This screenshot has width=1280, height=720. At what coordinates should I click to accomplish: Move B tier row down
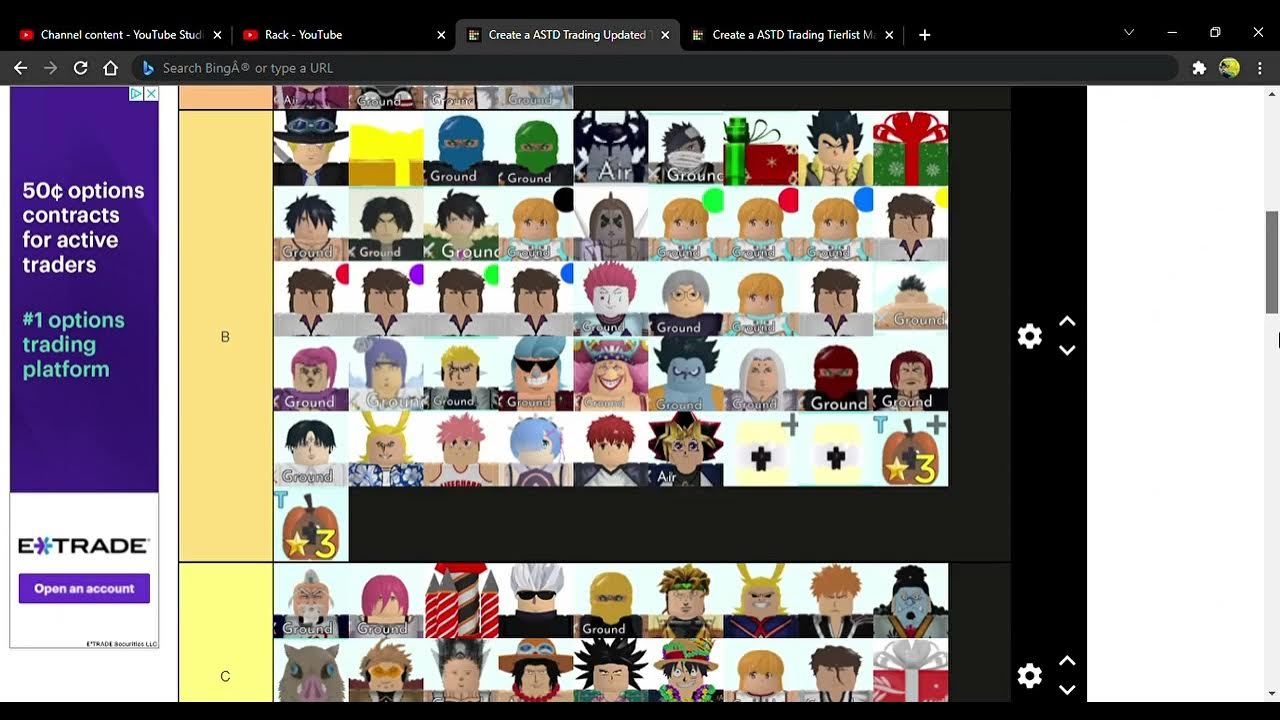(x=1067, y=350)
